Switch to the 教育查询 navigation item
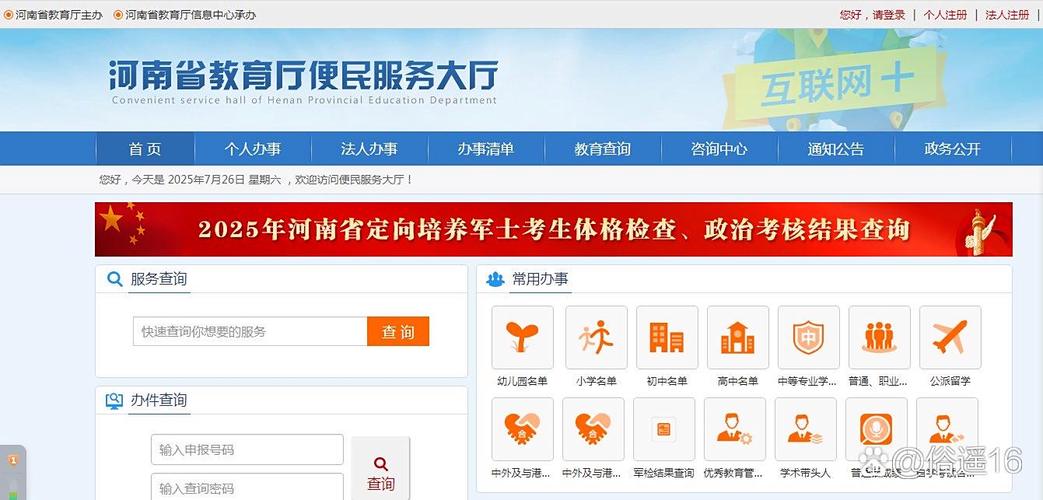The image size is (1043, 500). tap(602, 149)
